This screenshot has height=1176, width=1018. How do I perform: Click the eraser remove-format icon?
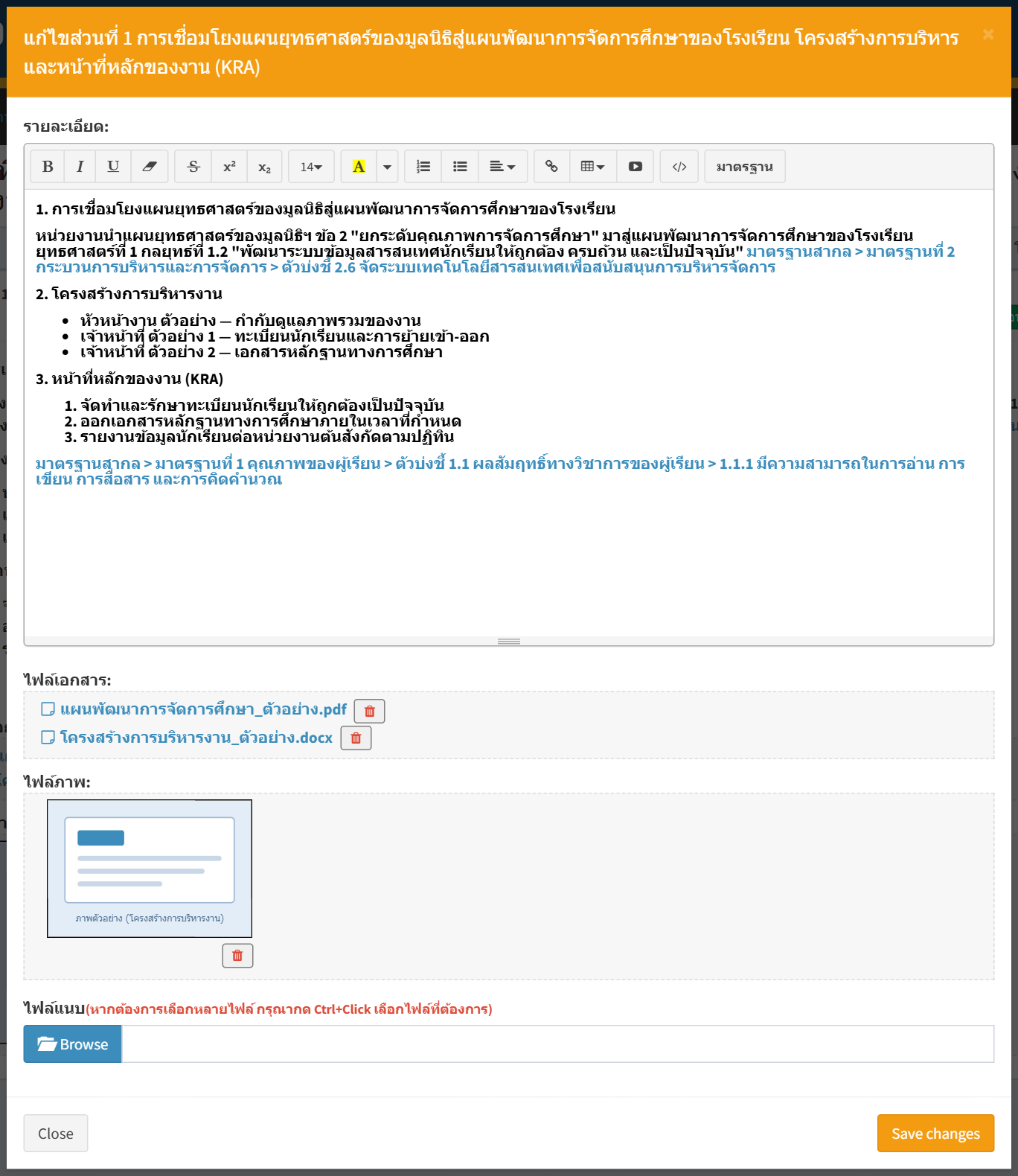[x=150, y=167]
